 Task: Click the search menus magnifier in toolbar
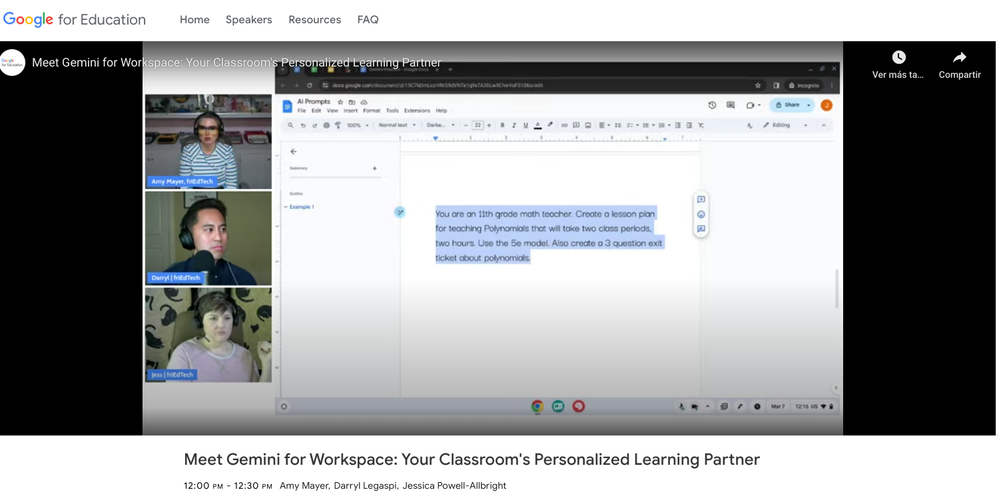pos(291,125)
